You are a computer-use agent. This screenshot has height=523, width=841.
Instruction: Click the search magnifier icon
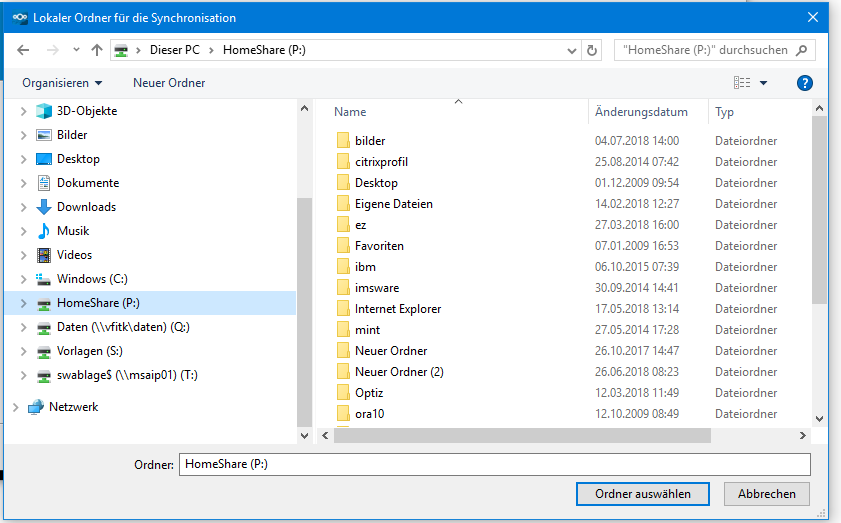pos(801,50)
